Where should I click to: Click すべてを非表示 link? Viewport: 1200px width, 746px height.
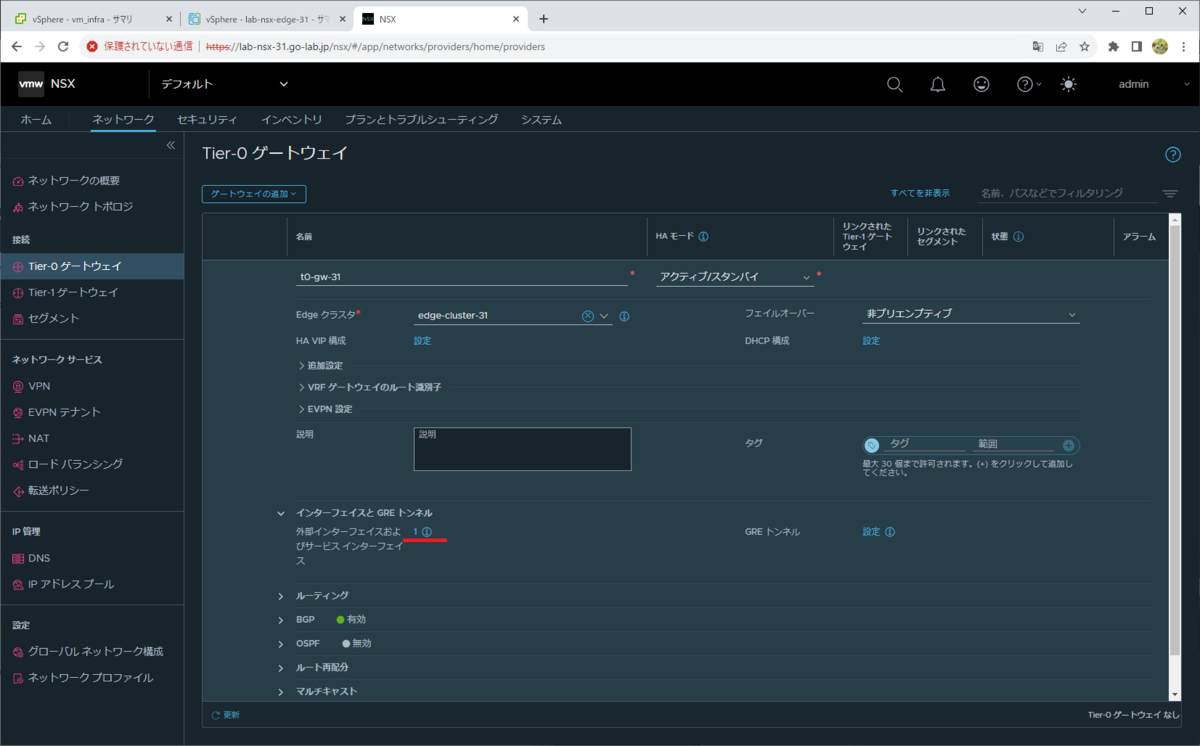(x=920, y=193)
